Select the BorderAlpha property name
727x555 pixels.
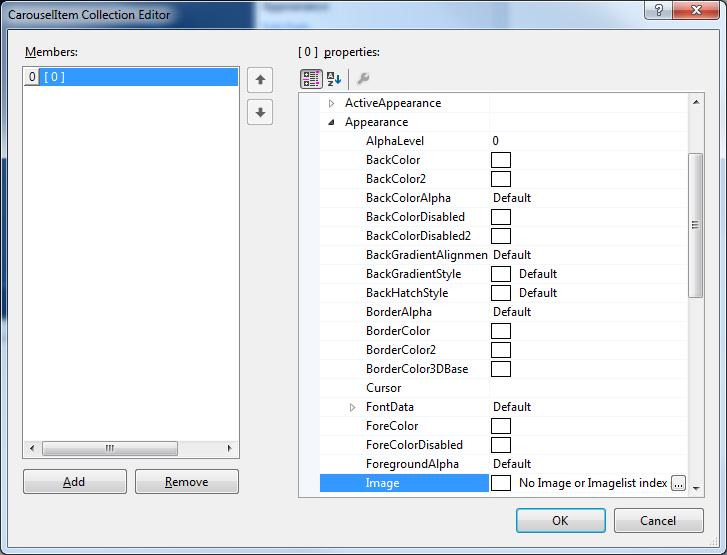click(399, 312)
